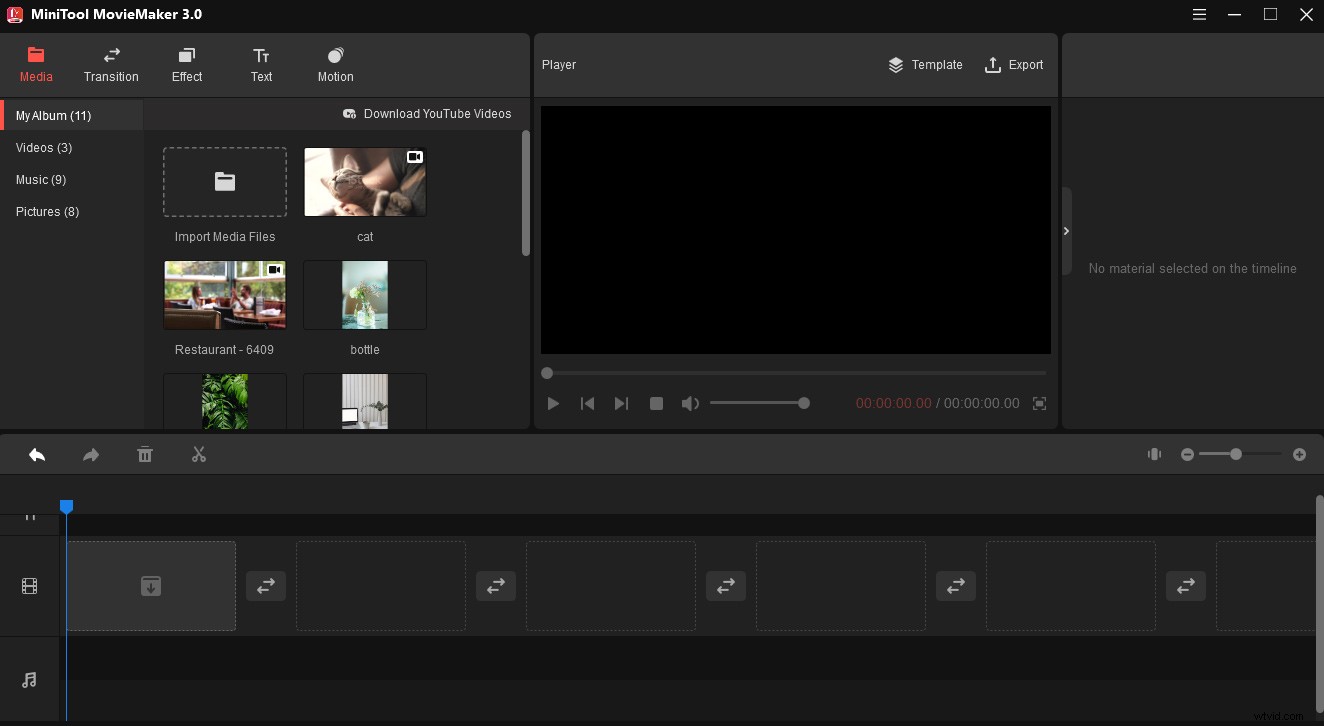This screenshot has height=726, width=1324.
Task: Adjust the timeline zoom slider
Action: coord(1236,454)
